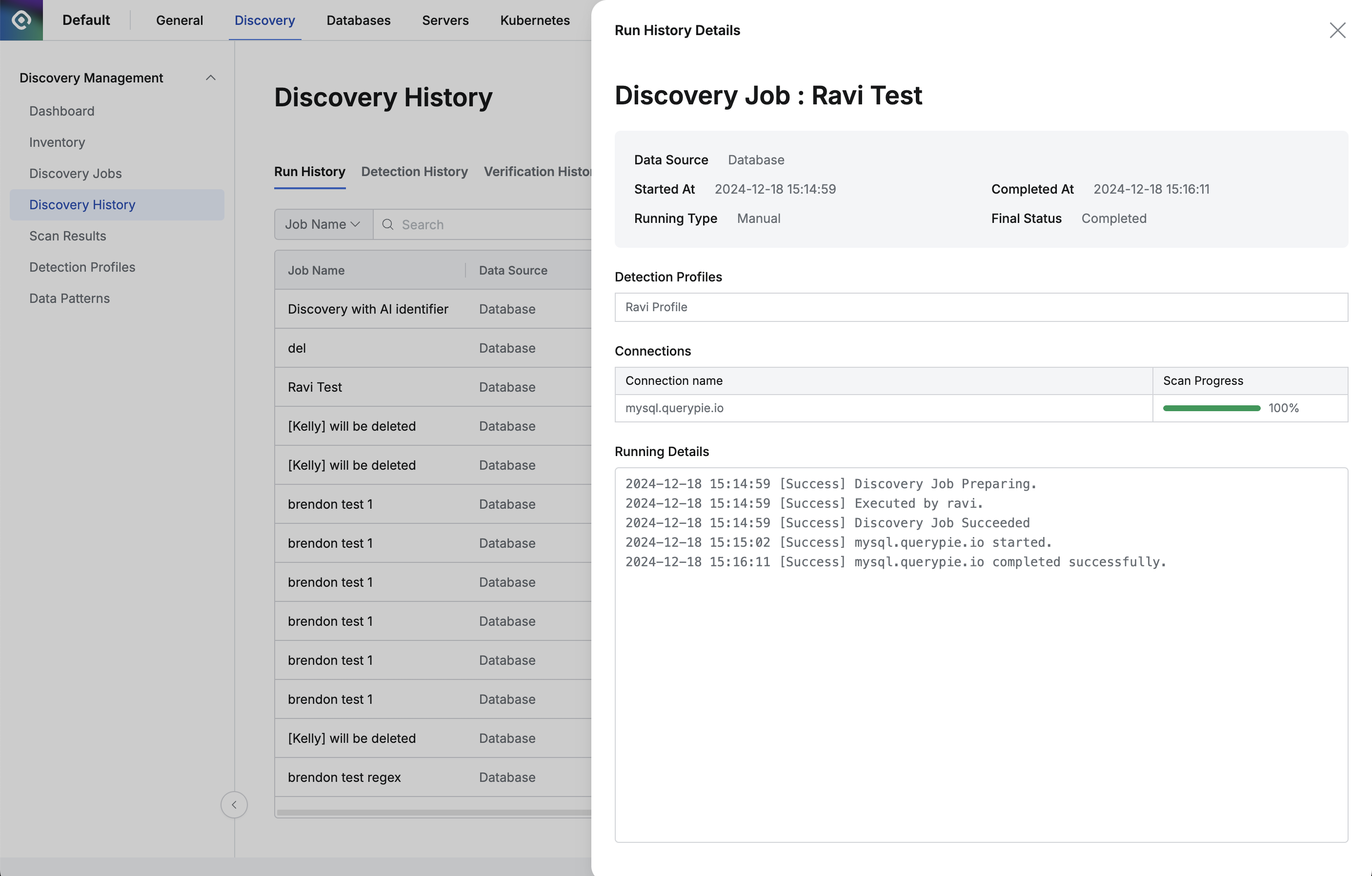Click the Ravi Profile detection profile field
The width and height of the screenshot is (1372, 876).
[980, 307]
